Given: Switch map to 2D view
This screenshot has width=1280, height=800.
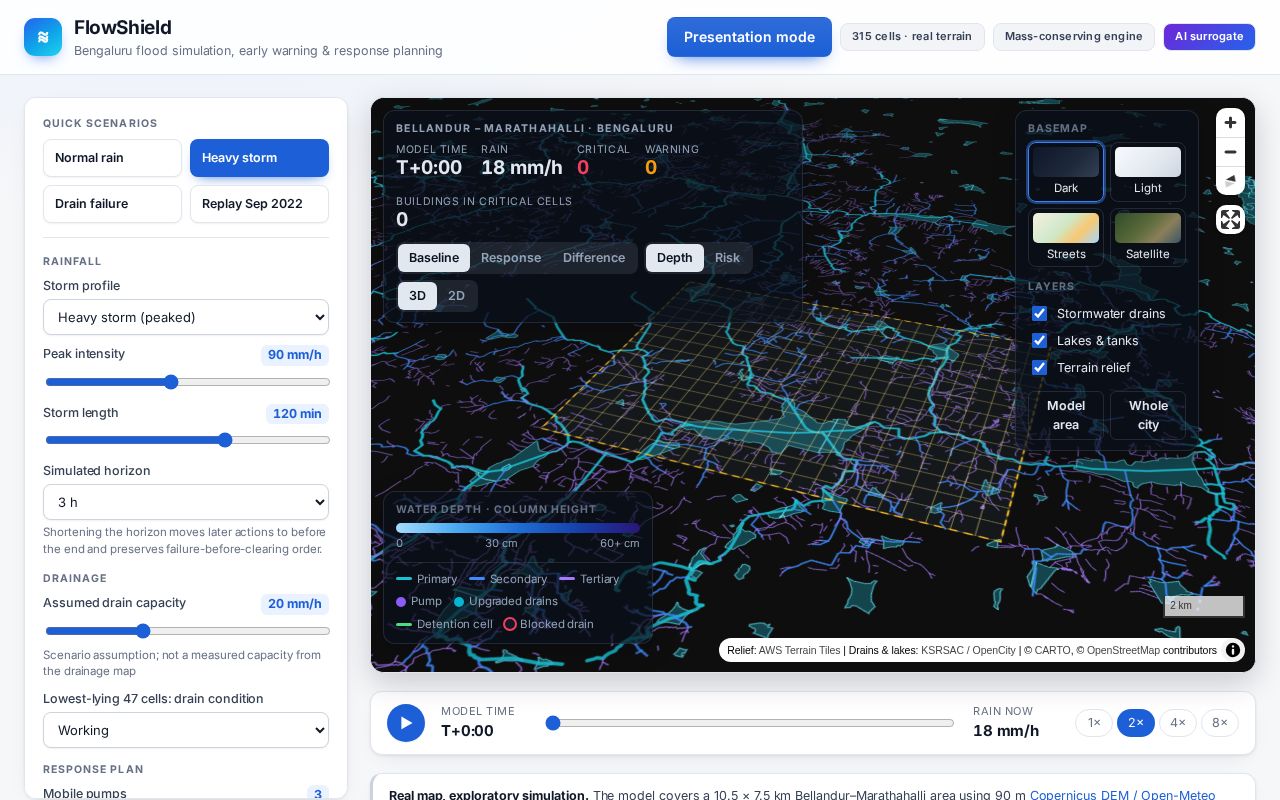Looking at the screenshot, I should [457, 296].
